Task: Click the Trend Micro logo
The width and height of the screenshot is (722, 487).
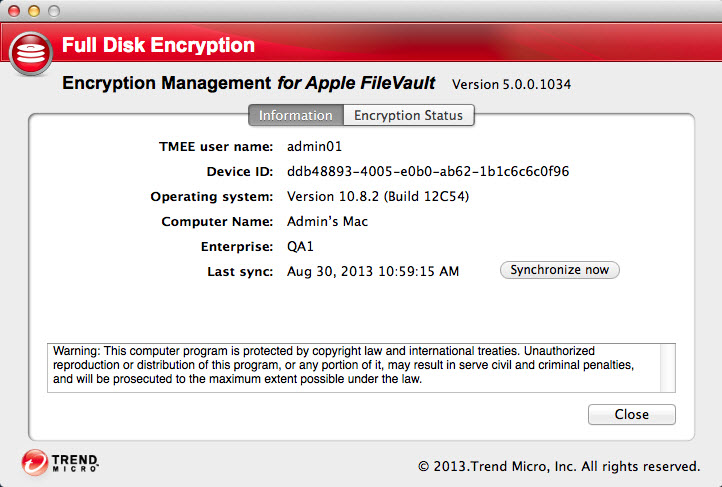Action: pyautogui.click(x=60, y=462)
